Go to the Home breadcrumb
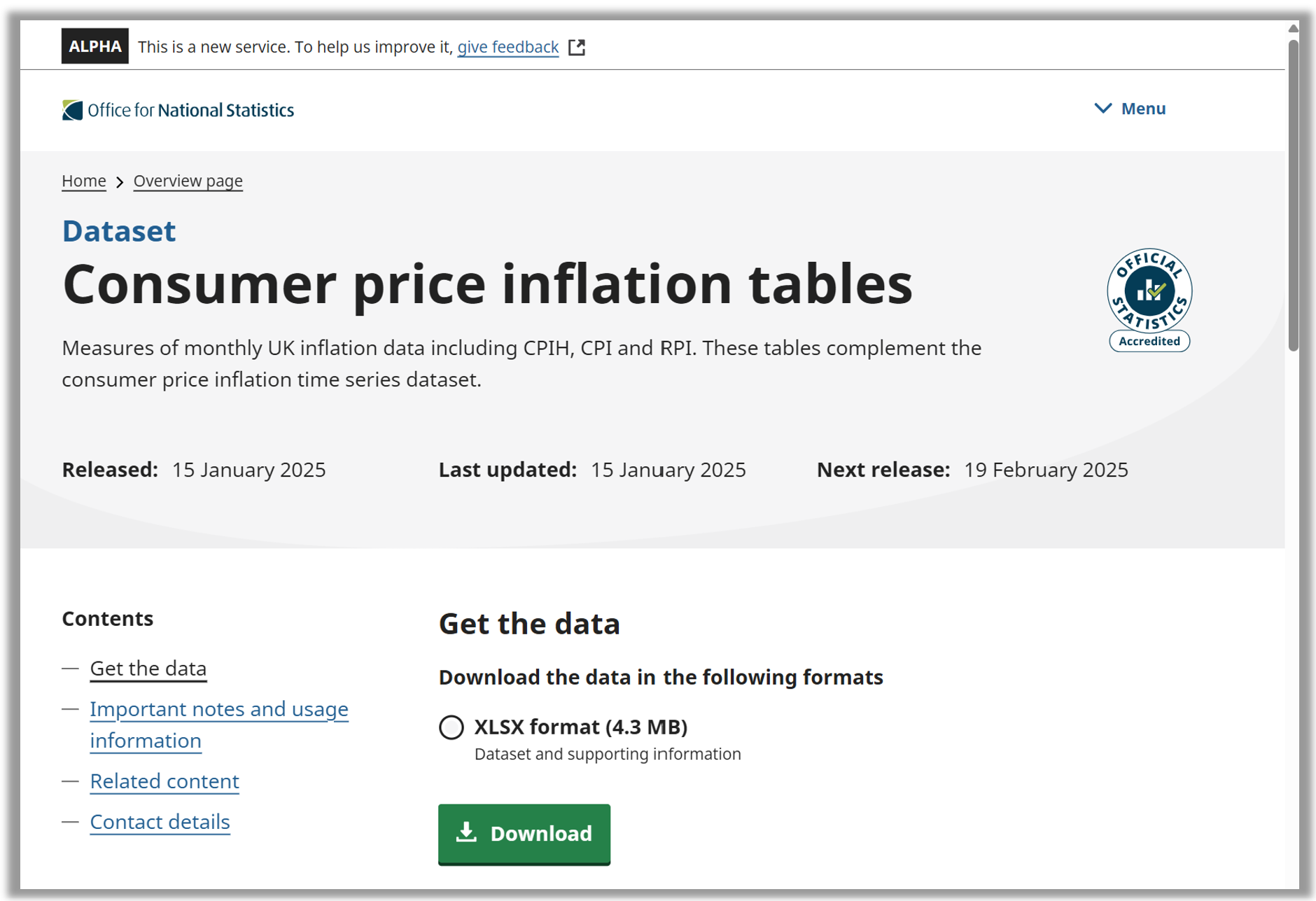Screen dimensions: 1316x901 (83, 181)
